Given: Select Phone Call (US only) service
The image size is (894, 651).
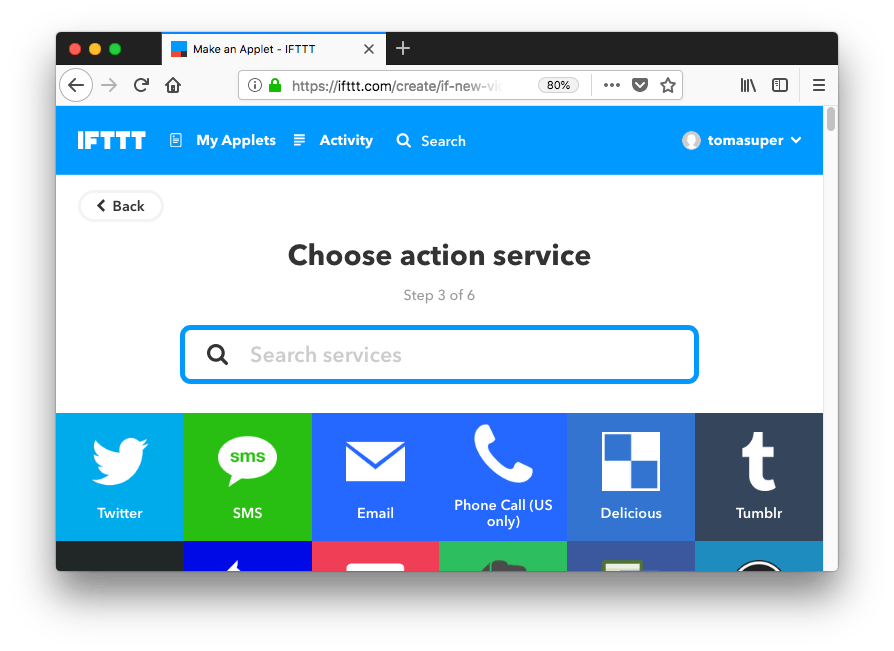Looking at the screenshot, I should tap(503, 477).
